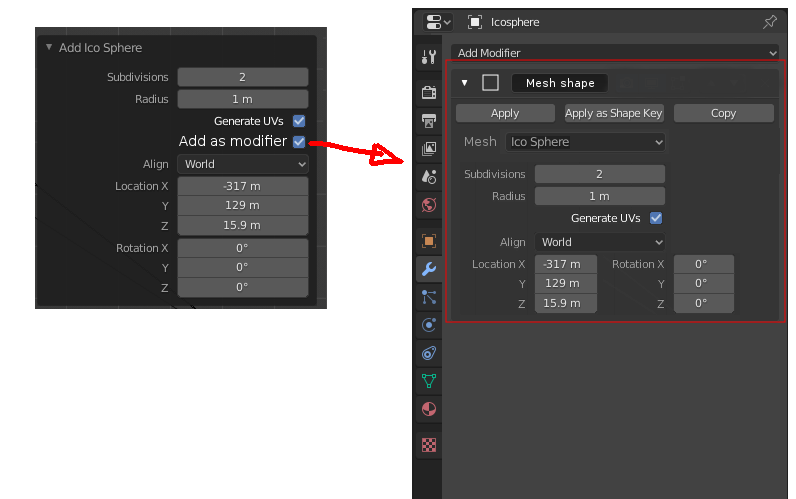Click Rotation Y field in Add Ico Sphere panel

point(243,267)
